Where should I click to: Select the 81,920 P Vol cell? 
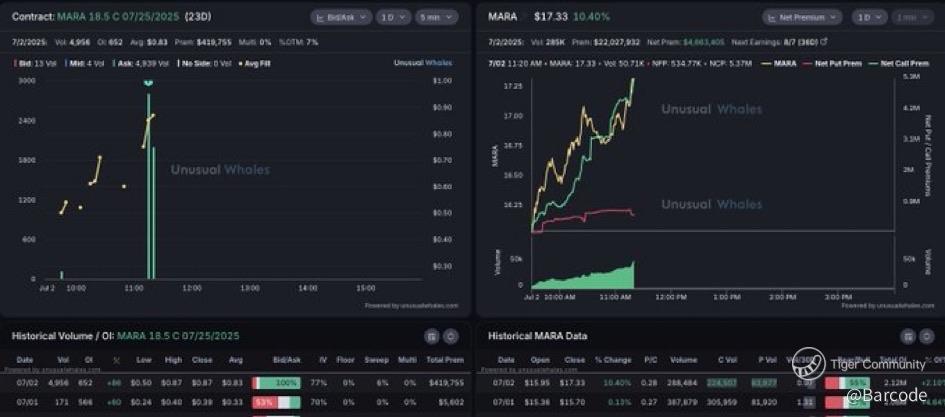pyautogui.click(x=764, y=401)
